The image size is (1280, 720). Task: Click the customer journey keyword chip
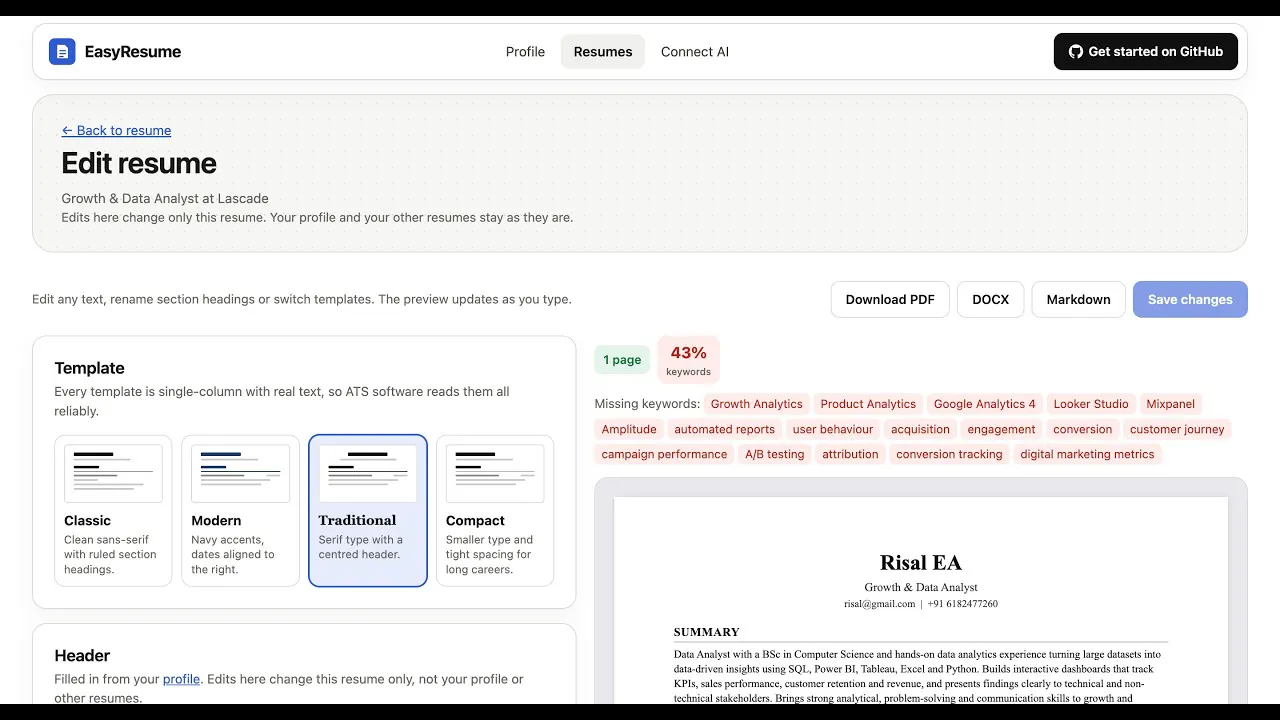[x=1177, y=429]
